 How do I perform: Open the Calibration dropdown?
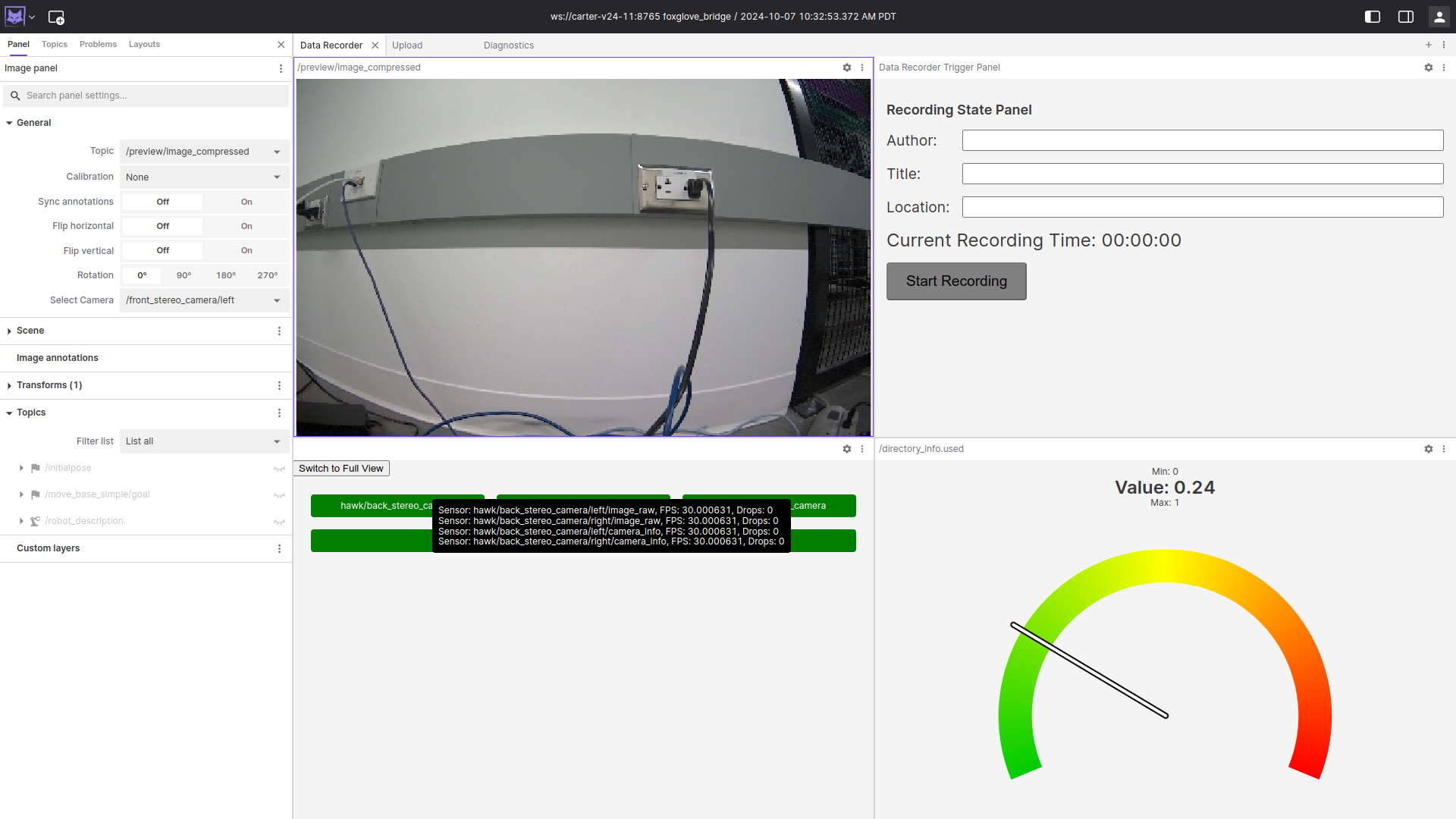pyautogui.click(x=203, y=177)
